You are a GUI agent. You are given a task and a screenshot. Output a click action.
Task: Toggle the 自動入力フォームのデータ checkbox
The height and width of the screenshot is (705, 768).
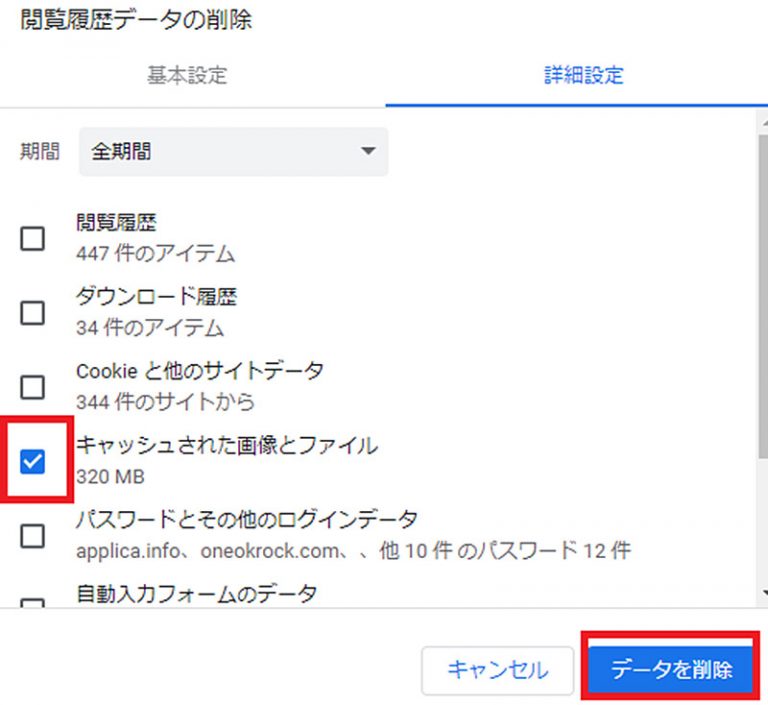tap(33, 603)
